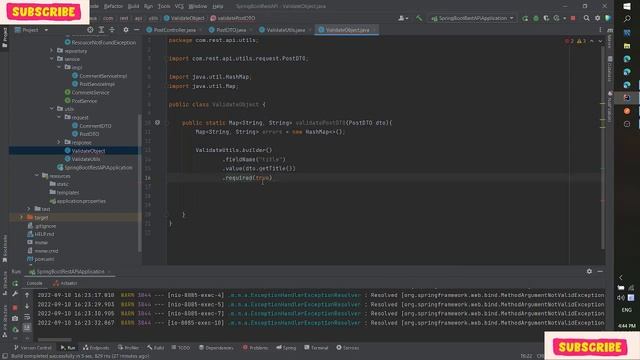Collapse all nodes in Project panel
This screenshot has height=360, width=640.
(112, 30)
